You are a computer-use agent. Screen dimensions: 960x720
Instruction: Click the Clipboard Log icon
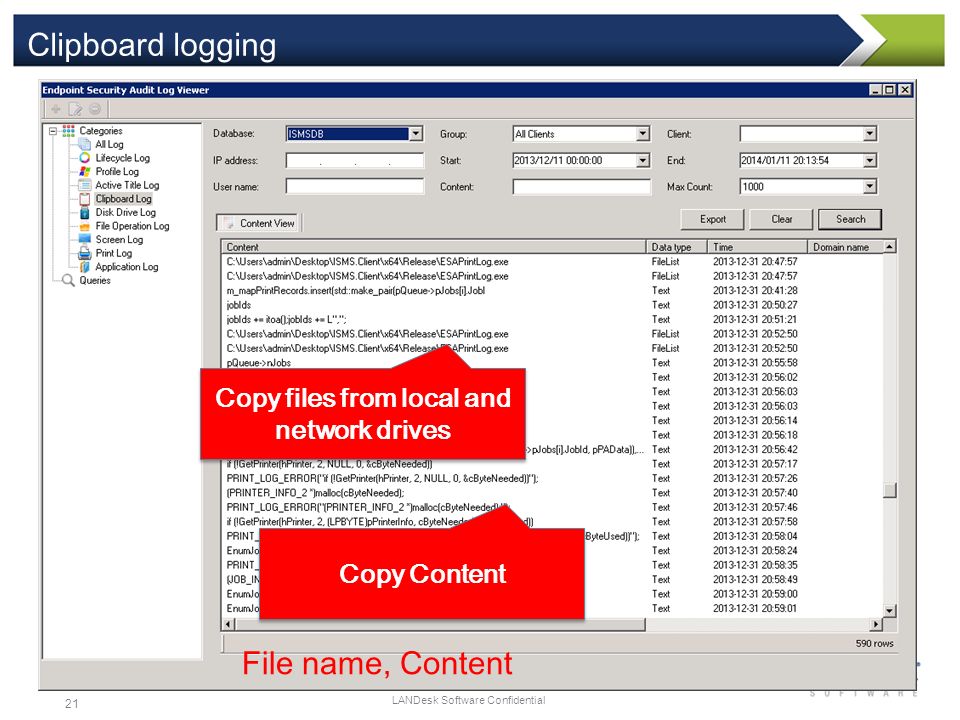coord(84,199)
